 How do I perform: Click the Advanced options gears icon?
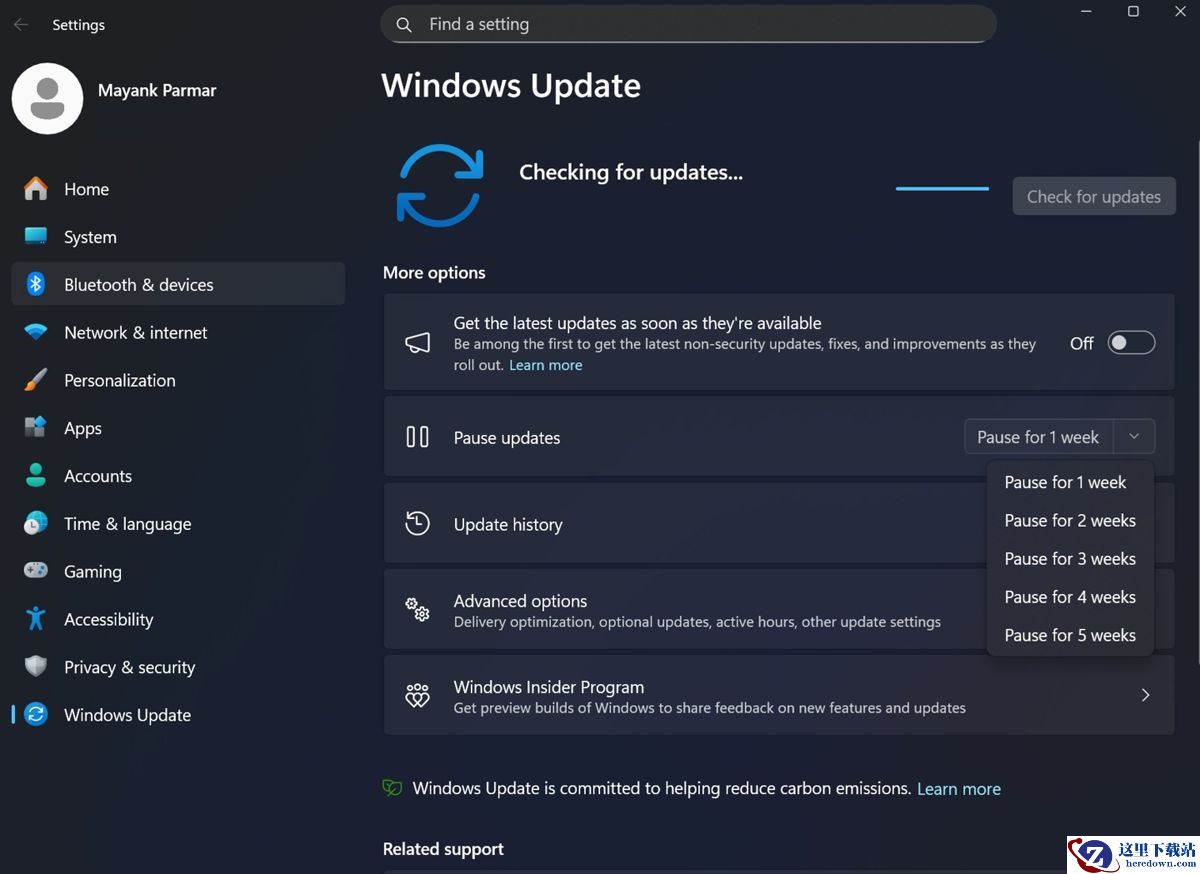click(418, 610)
